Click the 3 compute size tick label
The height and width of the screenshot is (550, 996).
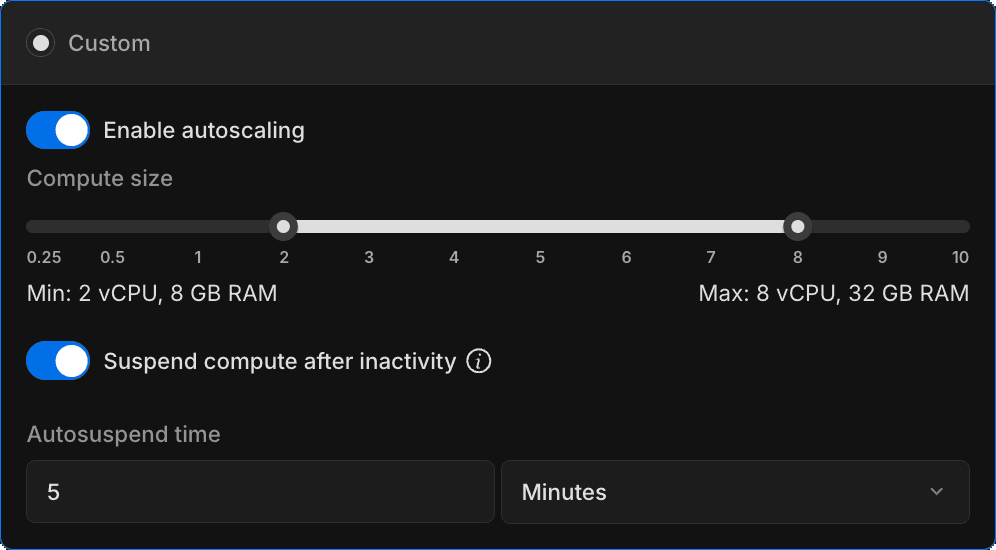click(x=369, y=257)
